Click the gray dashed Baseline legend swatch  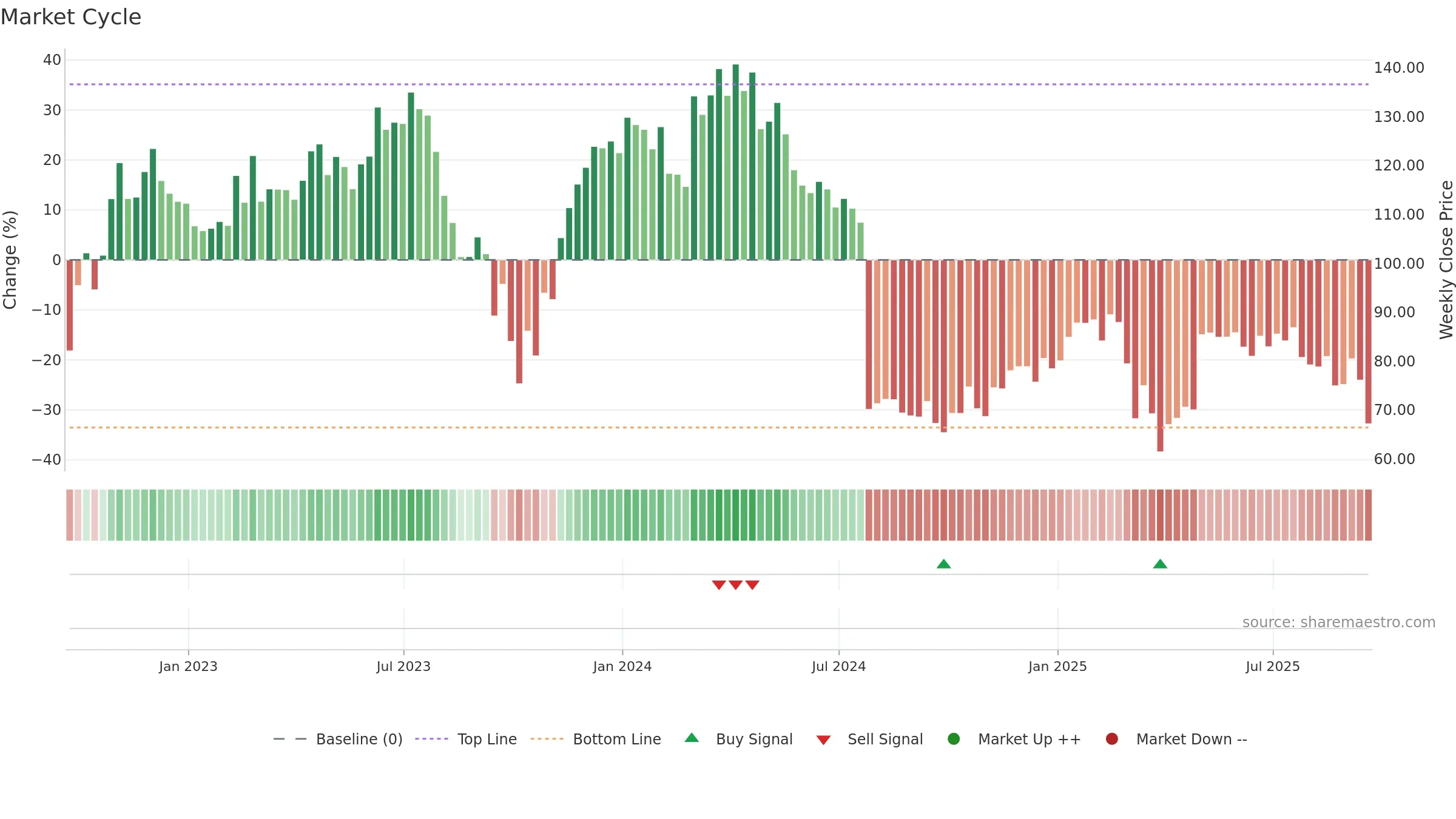click(x=290, y=739)
